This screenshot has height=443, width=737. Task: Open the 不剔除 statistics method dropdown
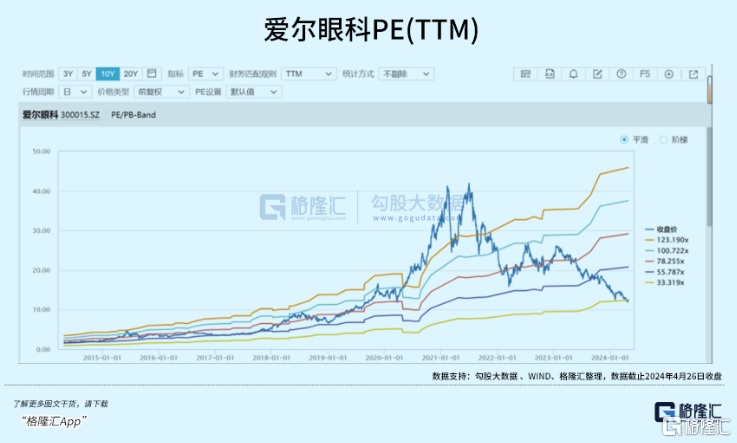406,74
